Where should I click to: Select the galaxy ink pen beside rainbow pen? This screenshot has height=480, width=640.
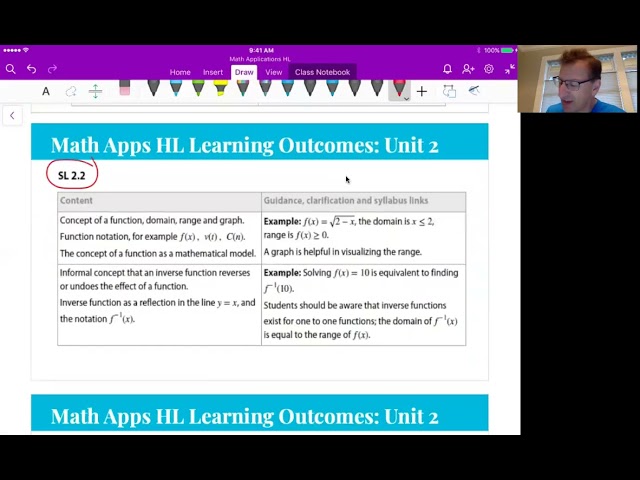[265, 88]
